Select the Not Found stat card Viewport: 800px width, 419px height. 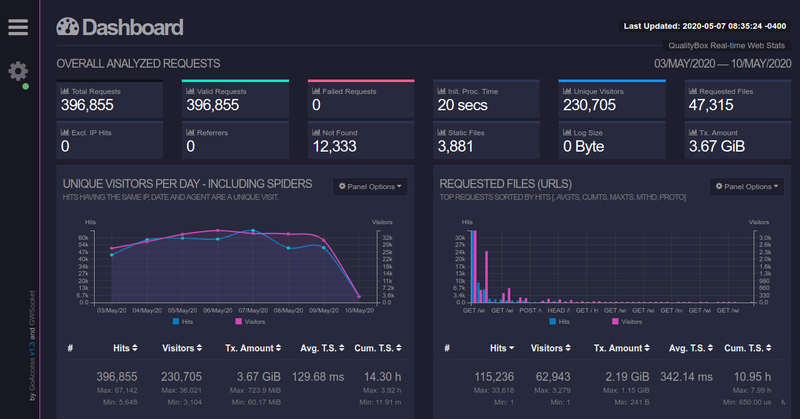tap(360, 140)
